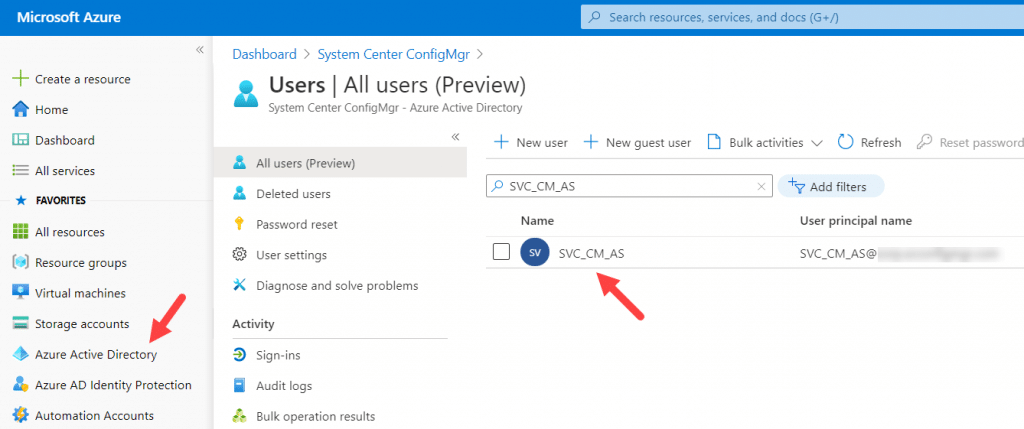Viewport: 1024px width, 429px height.
Task: Sort by the Name column header
Action: click(x=537, y=221)
